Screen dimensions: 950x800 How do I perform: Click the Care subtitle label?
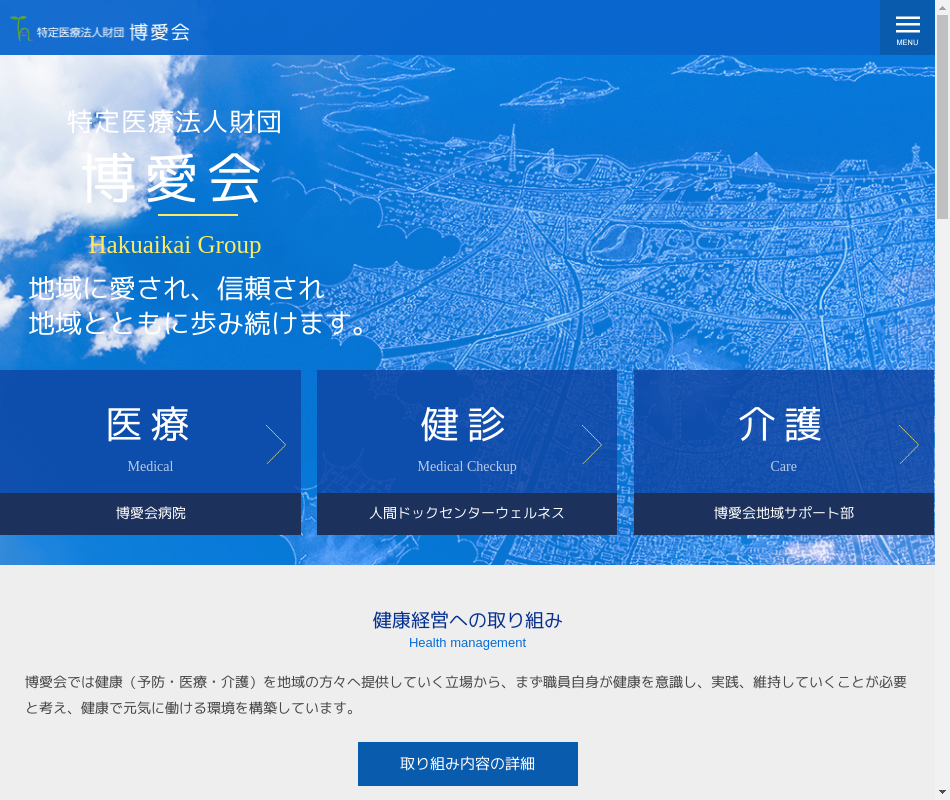click(783, 466)
